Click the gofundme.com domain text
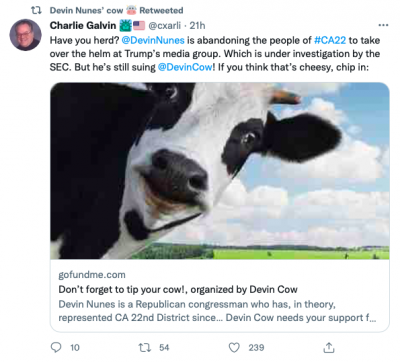The image size is (400, 362). (92, 275)
